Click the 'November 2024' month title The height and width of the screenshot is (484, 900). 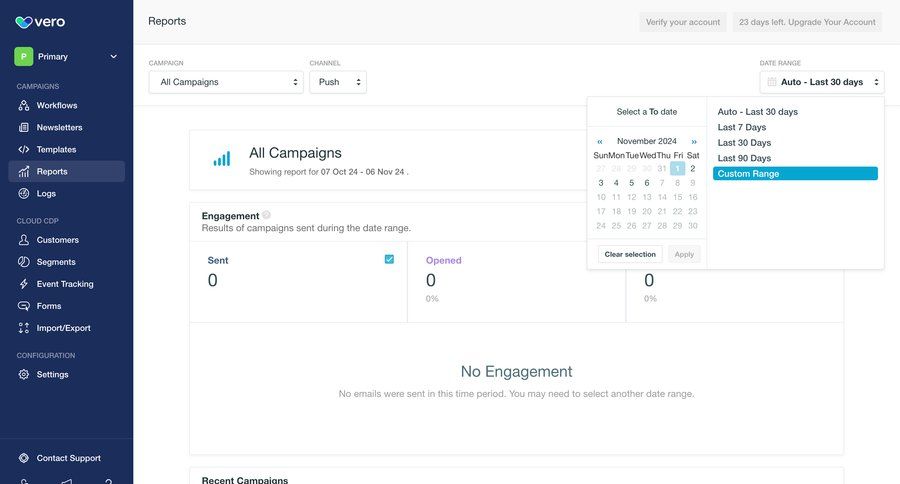pos(647,141)
